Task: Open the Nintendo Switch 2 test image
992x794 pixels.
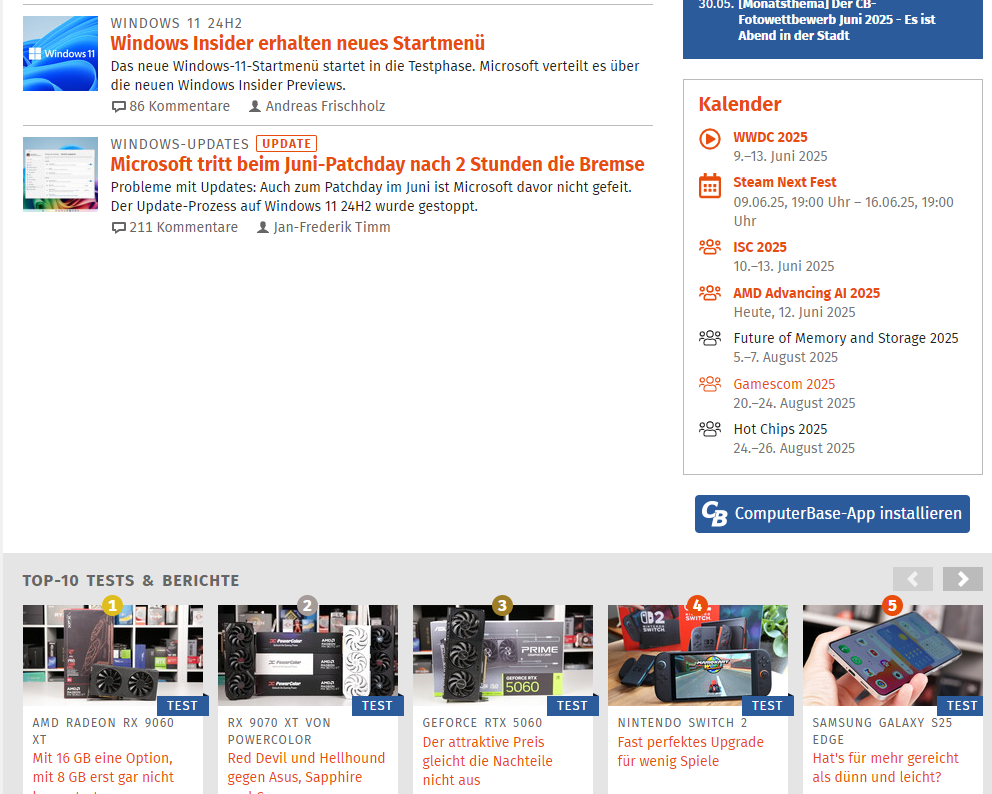Action: pyautogui.click(x=698, y=655)
